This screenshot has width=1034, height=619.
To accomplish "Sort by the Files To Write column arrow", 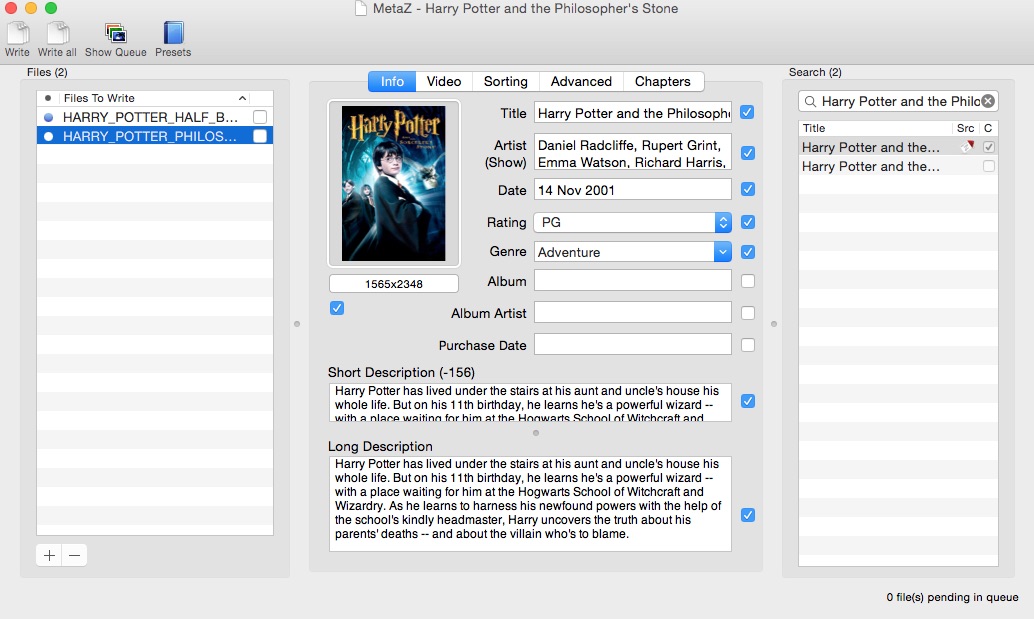I will click(x=243, y=98).
